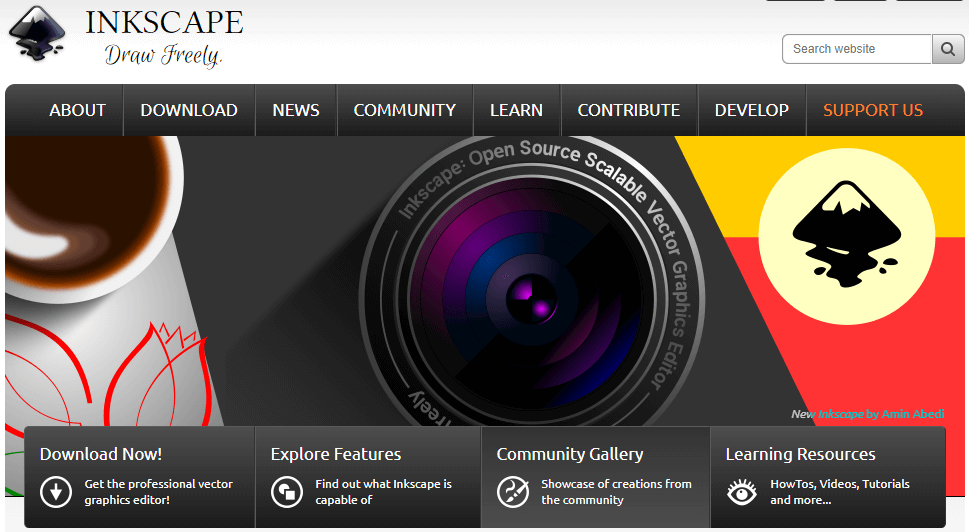Open the Learn menu
The width and height of the screenshot is (969, 532).
[x=517, y=110]
